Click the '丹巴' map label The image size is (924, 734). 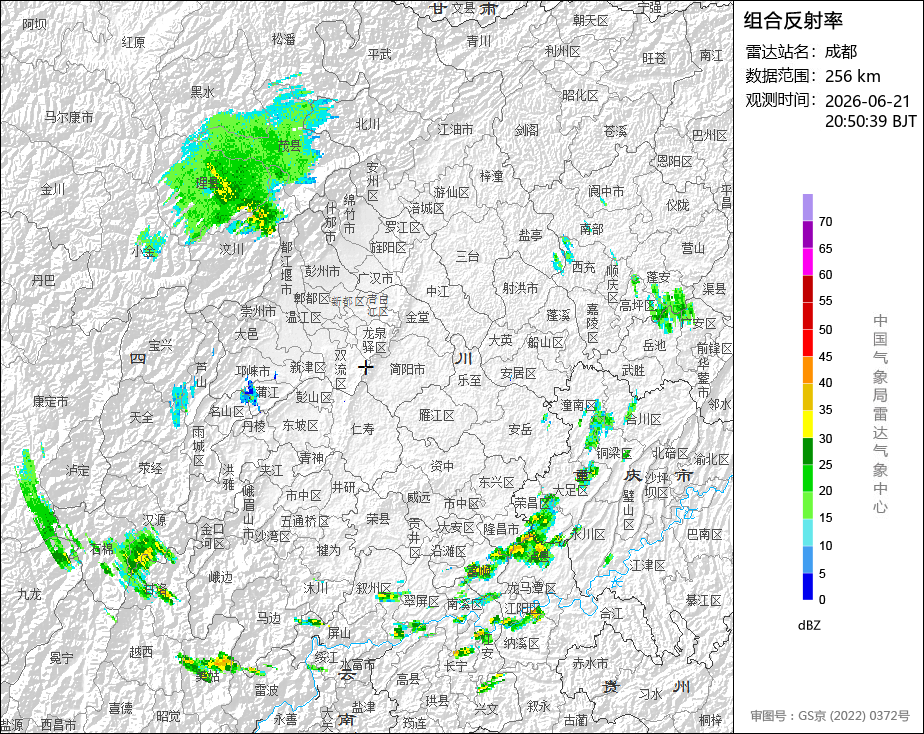(43, 280)
